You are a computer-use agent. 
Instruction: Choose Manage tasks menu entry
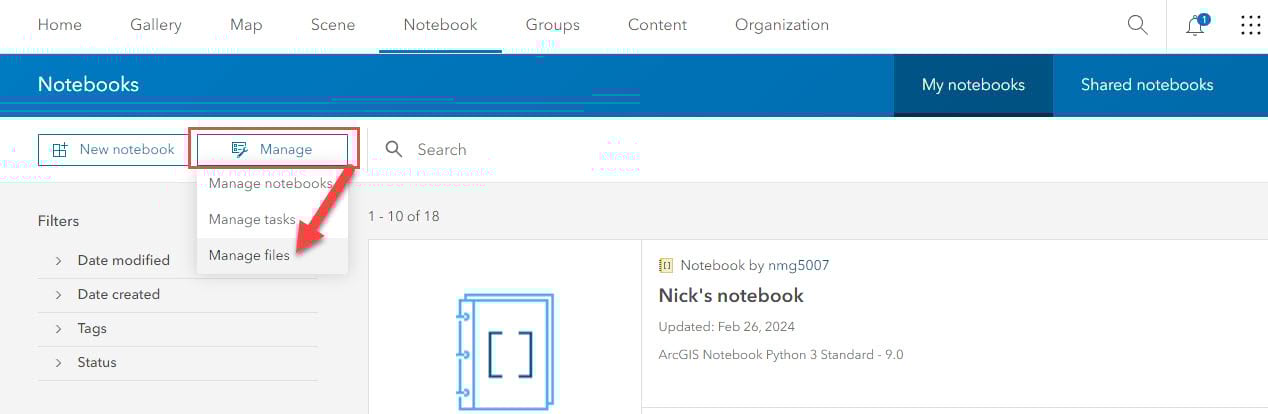(252, 219)
